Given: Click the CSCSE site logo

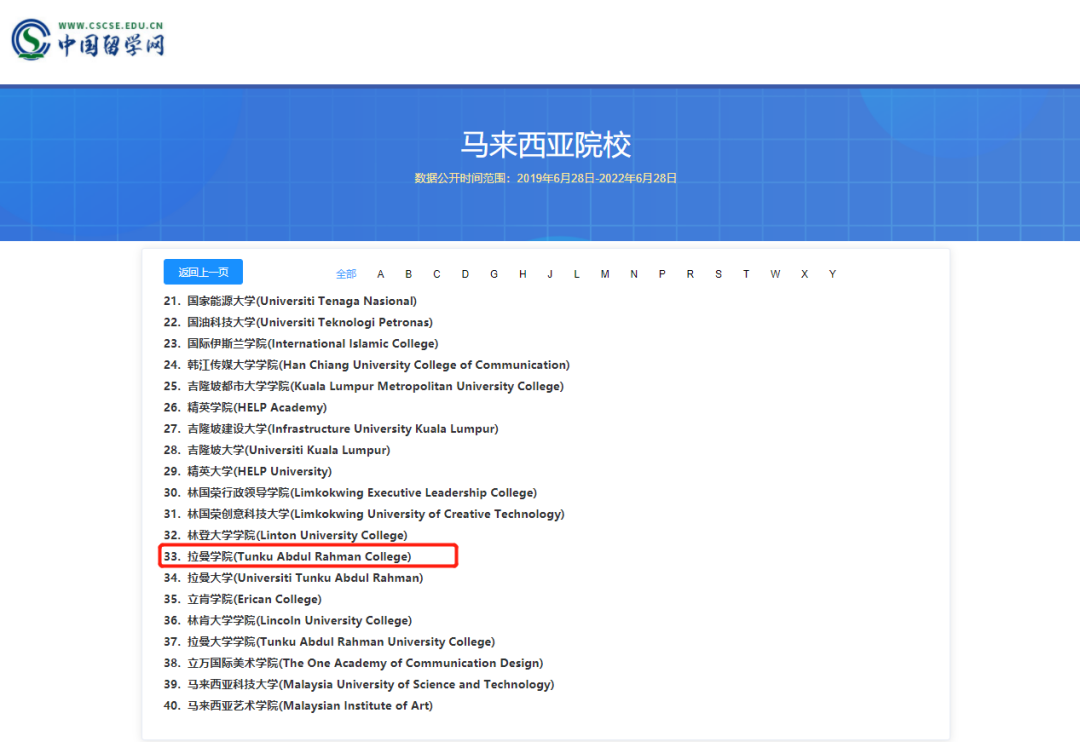Looking at the screenshot, I should 88,39.
